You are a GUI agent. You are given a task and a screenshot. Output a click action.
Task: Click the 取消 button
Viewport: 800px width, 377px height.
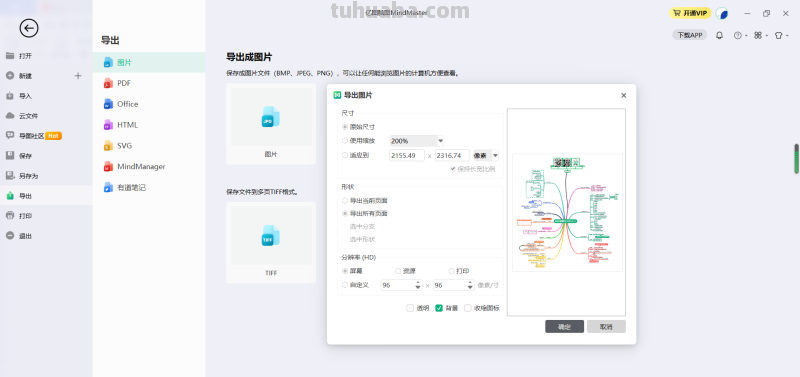click(606, 326)
